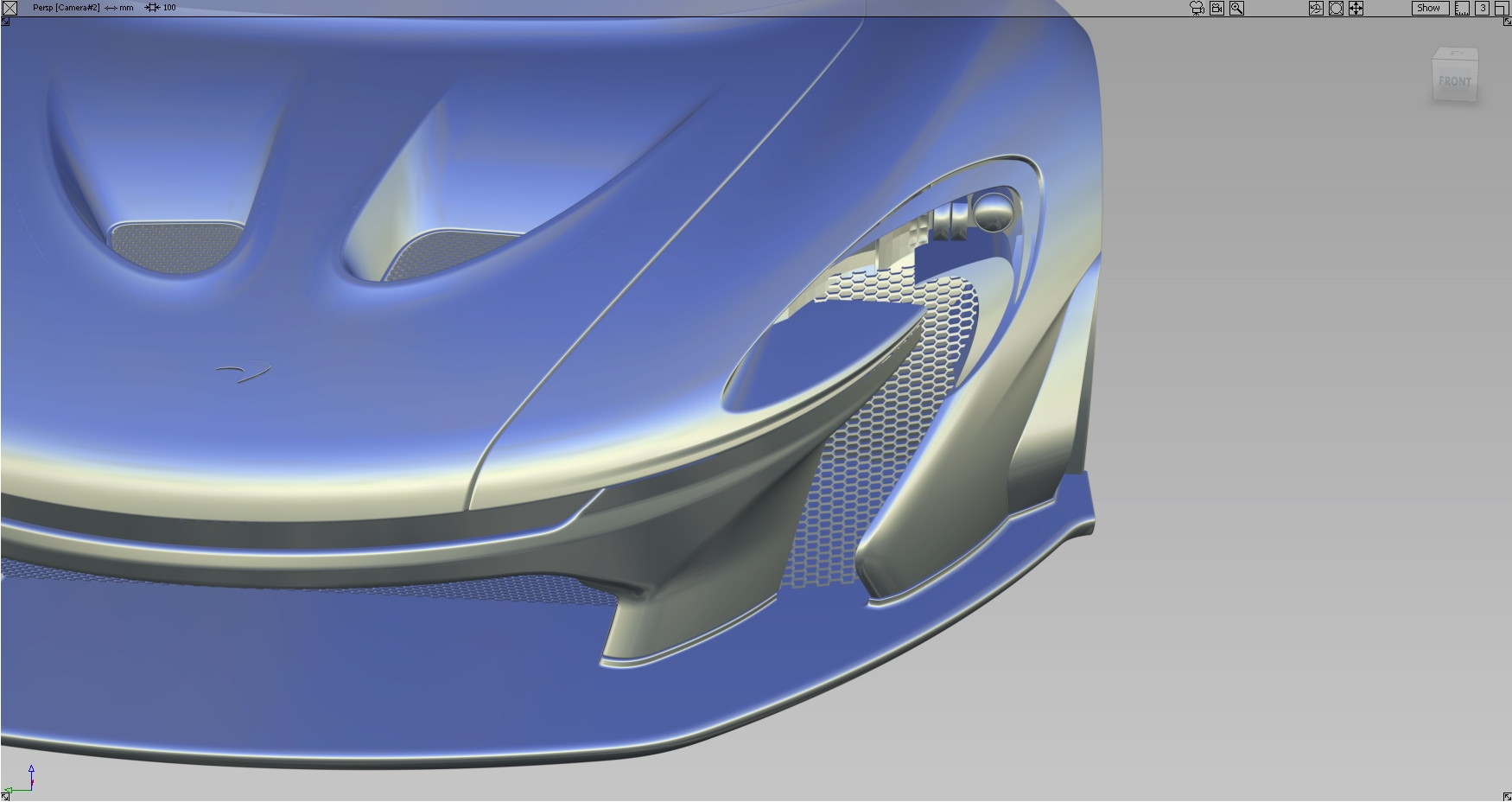This screenshot has width=1512, height=802.
Task: Expand the bottom-left corner panel triangle
Action: (6, 796)
